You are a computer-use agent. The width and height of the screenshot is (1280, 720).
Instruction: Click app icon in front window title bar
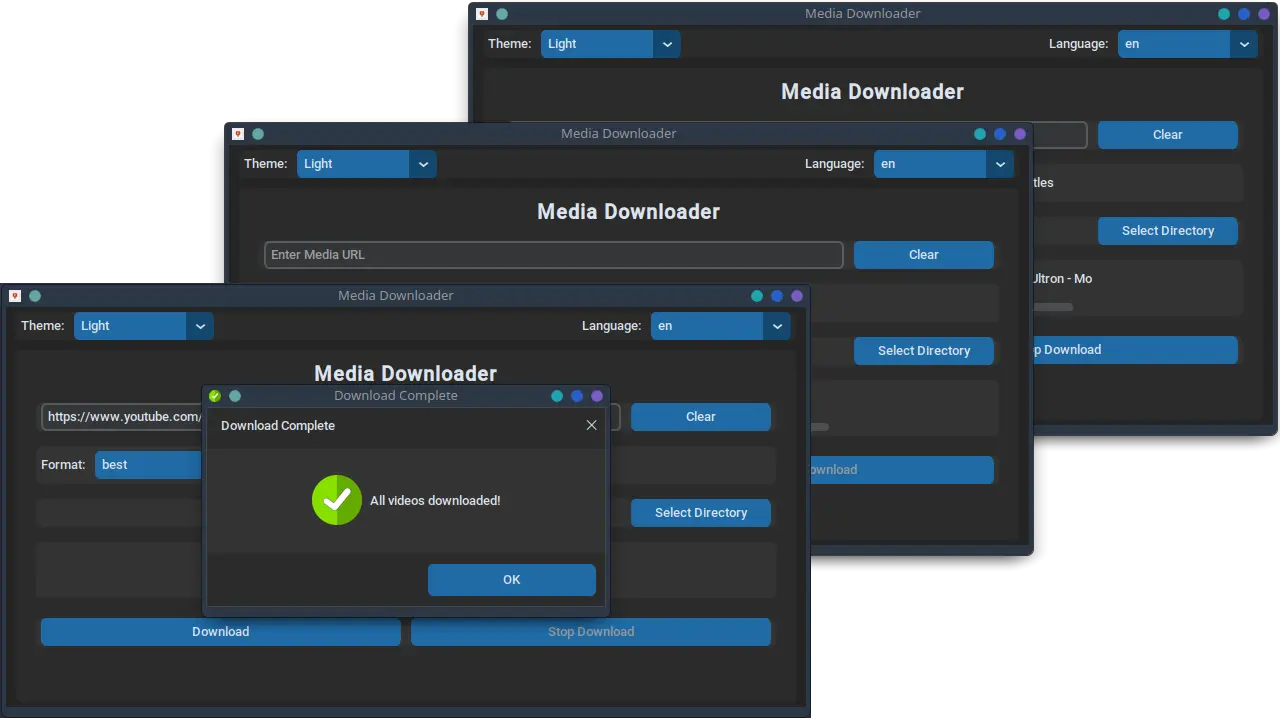[15, 296]
